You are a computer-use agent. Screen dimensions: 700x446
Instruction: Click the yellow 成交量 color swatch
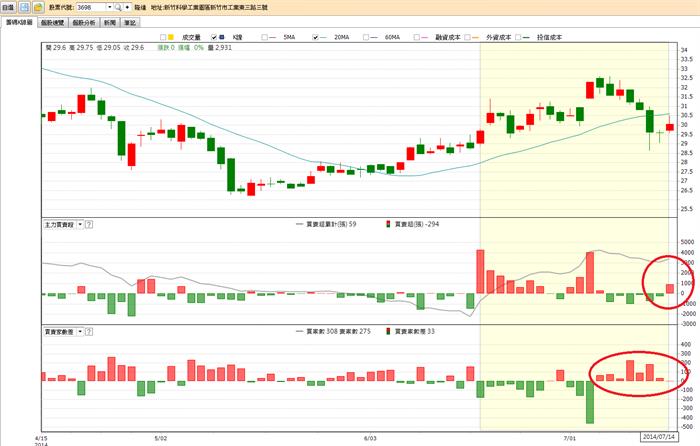click(171, 38)
